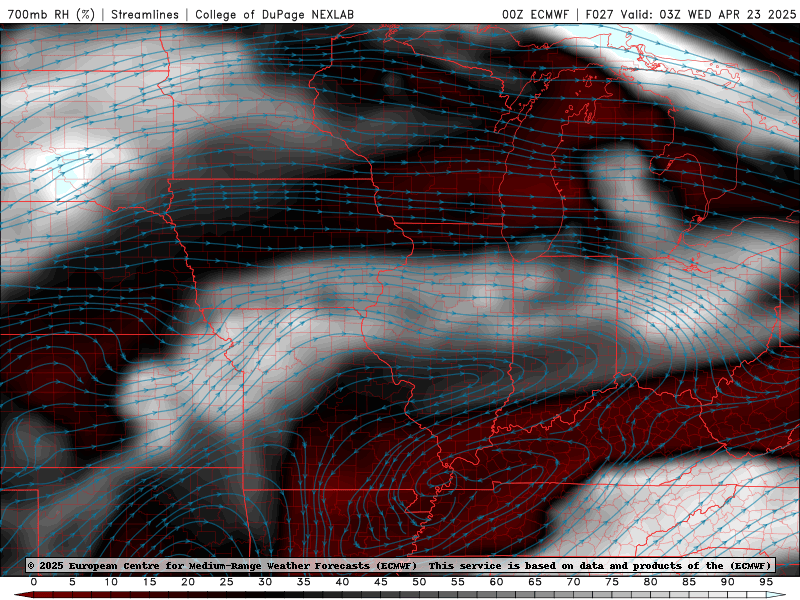Select the "10" value on the color scale
This screenshot has width=800, height=600.
[x=111, y=582]
